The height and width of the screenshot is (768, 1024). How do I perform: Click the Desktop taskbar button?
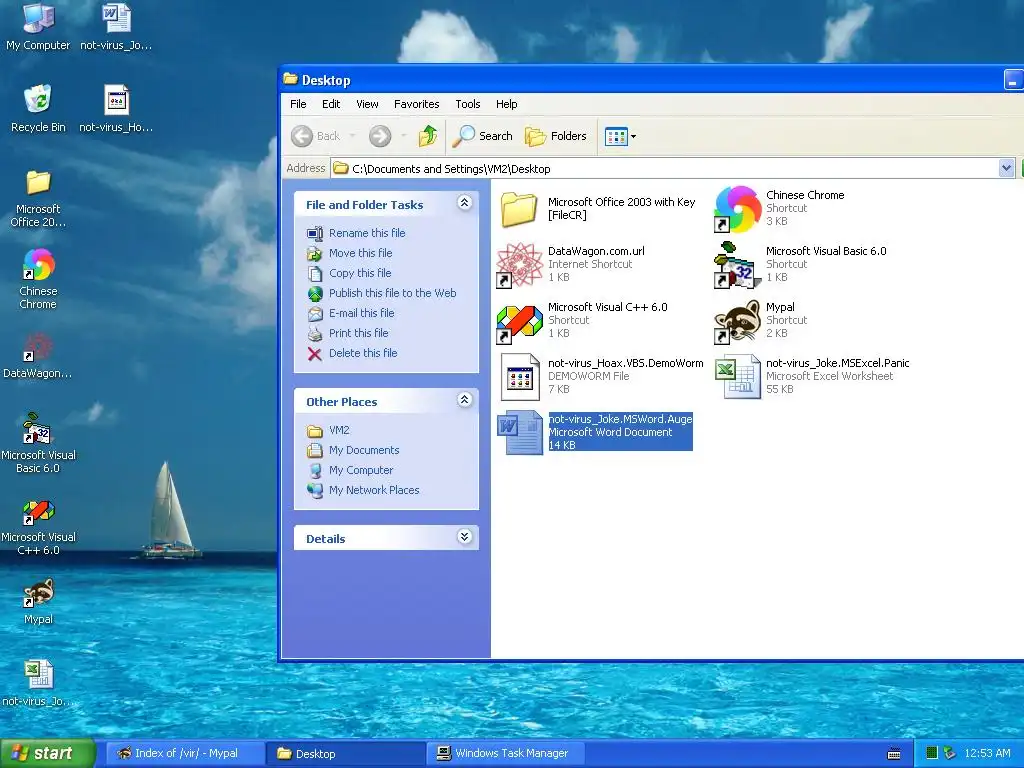(346, 753)
